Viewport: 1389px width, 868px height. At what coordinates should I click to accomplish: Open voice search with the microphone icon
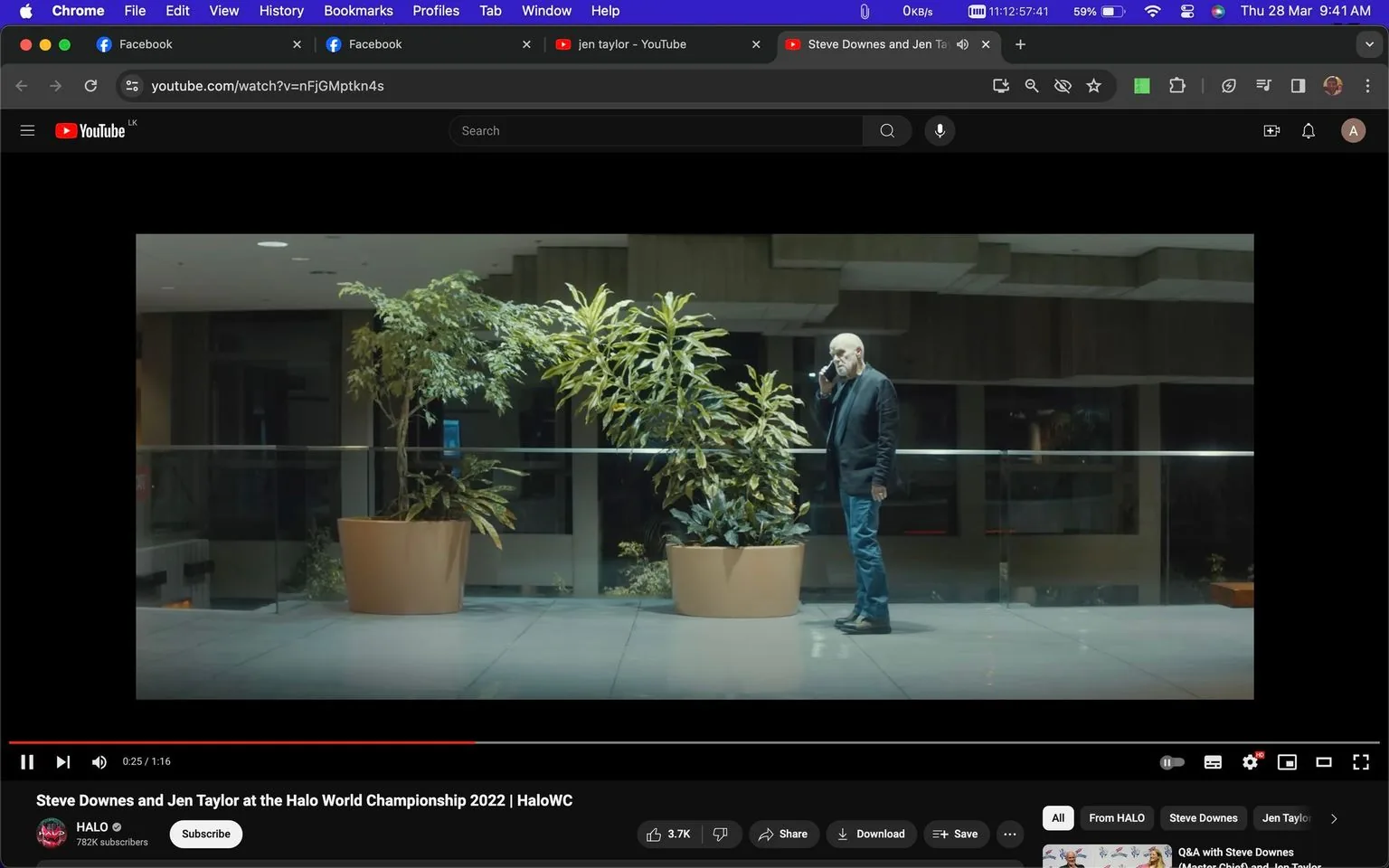coord(940,130)
